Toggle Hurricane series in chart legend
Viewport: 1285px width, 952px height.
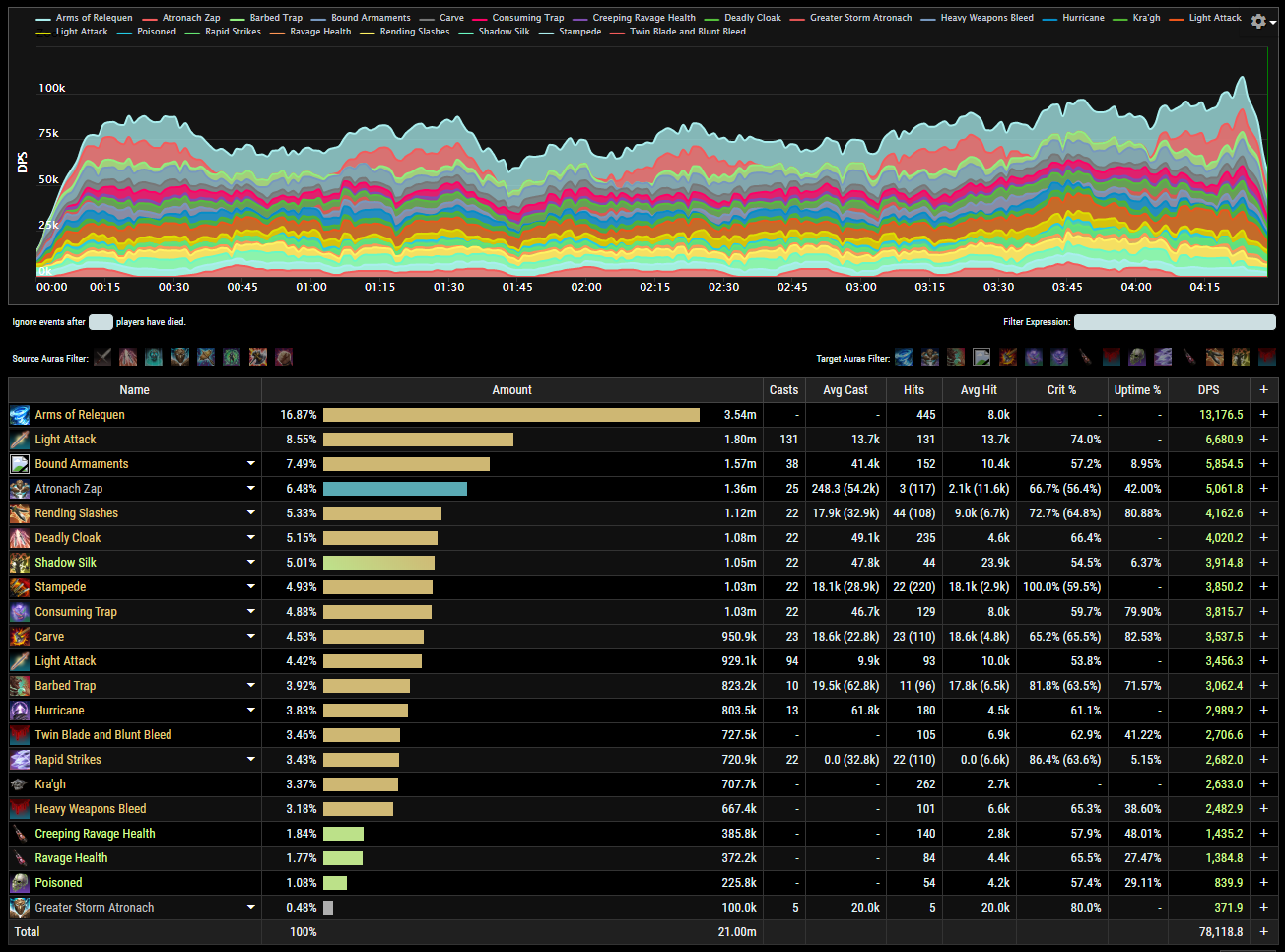point(1073,18)
